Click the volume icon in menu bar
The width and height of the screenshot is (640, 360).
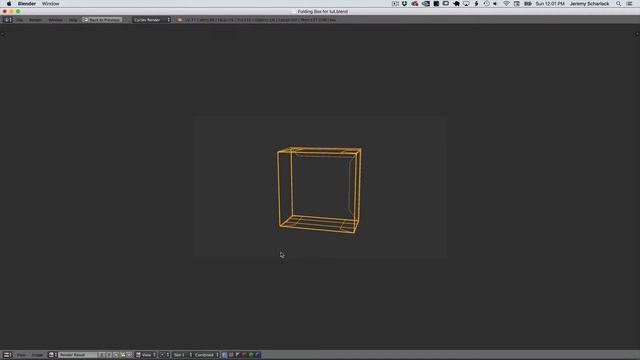click(496, 4)
